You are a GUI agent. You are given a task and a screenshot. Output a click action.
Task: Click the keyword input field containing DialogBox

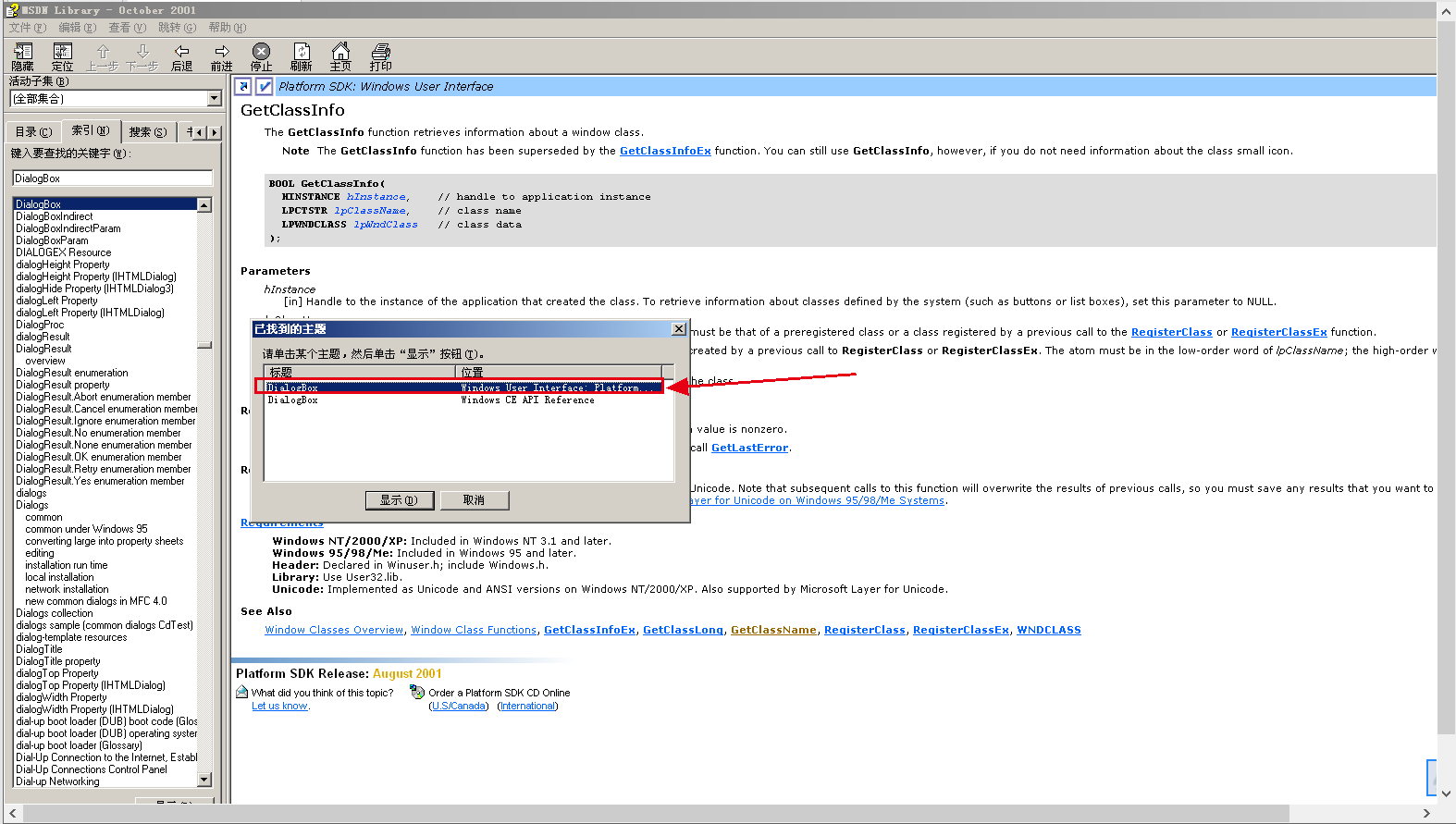coord(112,178)
